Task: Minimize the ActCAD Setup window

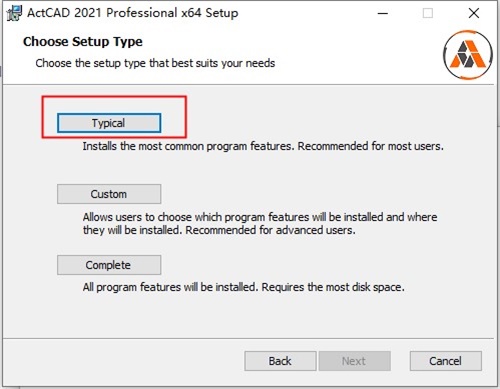Action: [383, 13]
